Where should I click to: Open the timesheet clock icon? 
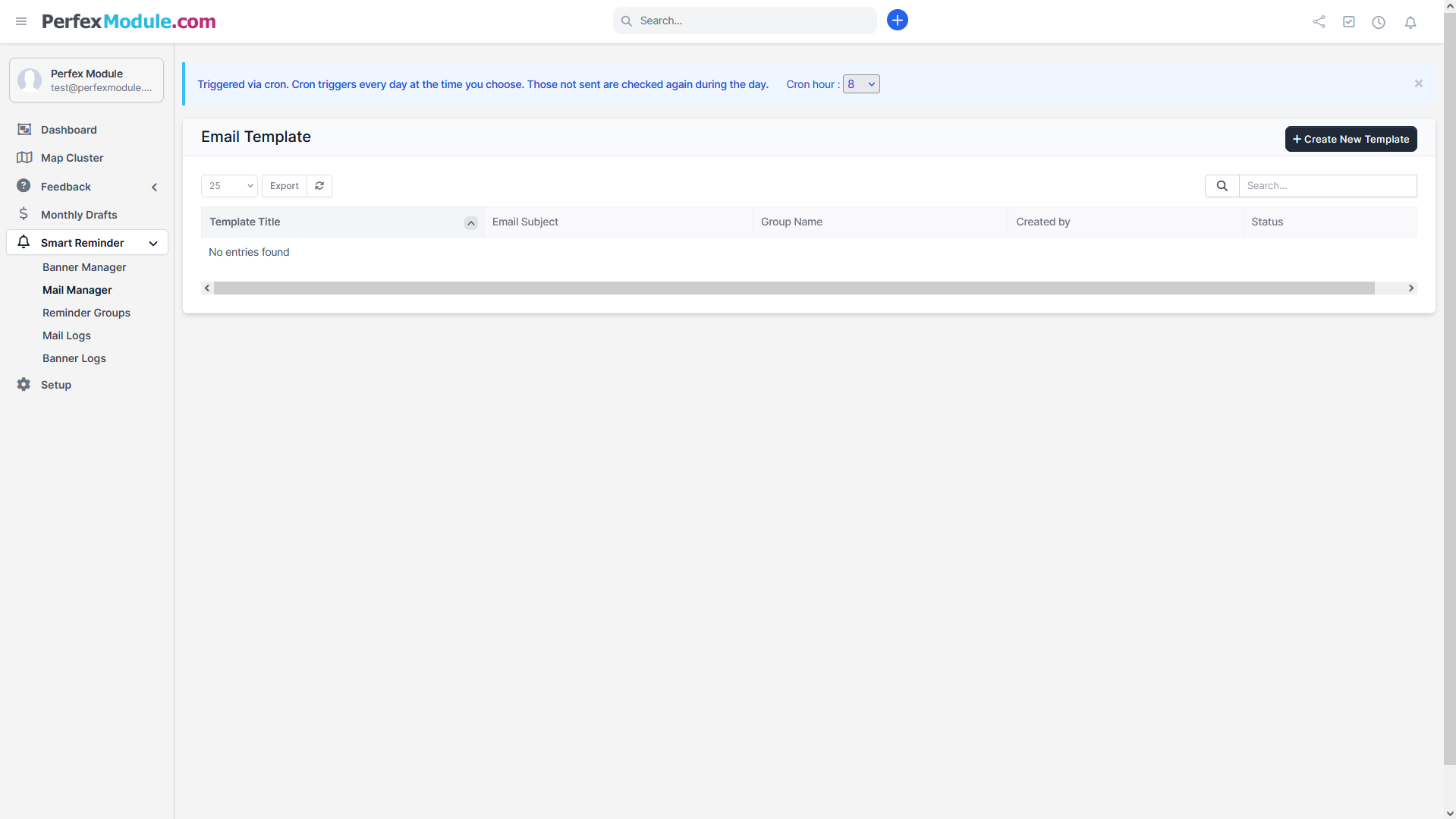coord(1379,22)
